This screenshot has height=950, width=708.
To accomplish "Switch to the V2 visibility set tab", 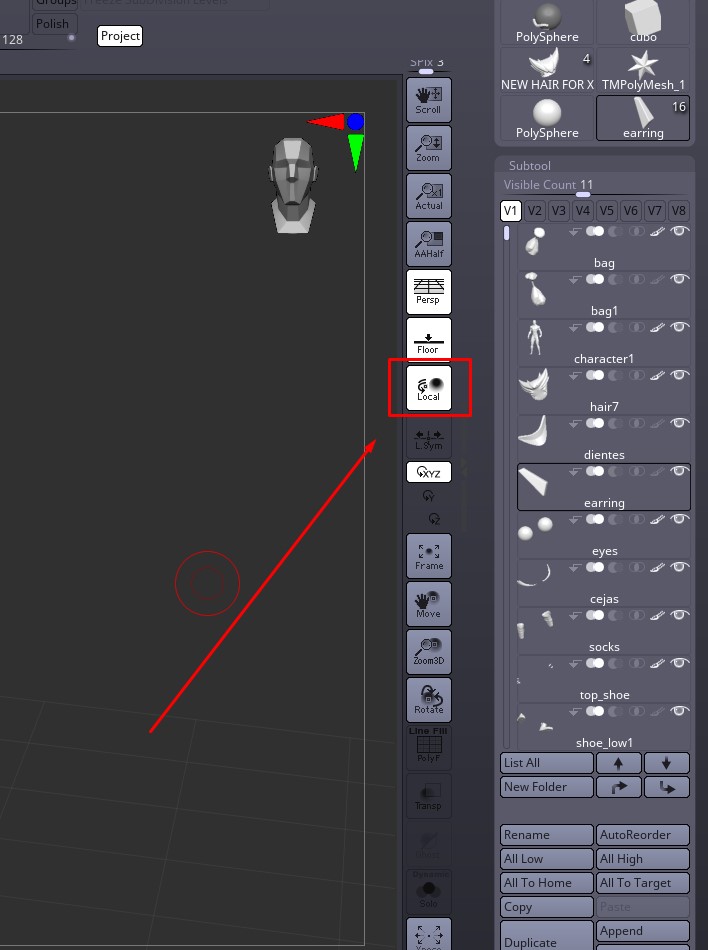I will click(x=534, y=211).
